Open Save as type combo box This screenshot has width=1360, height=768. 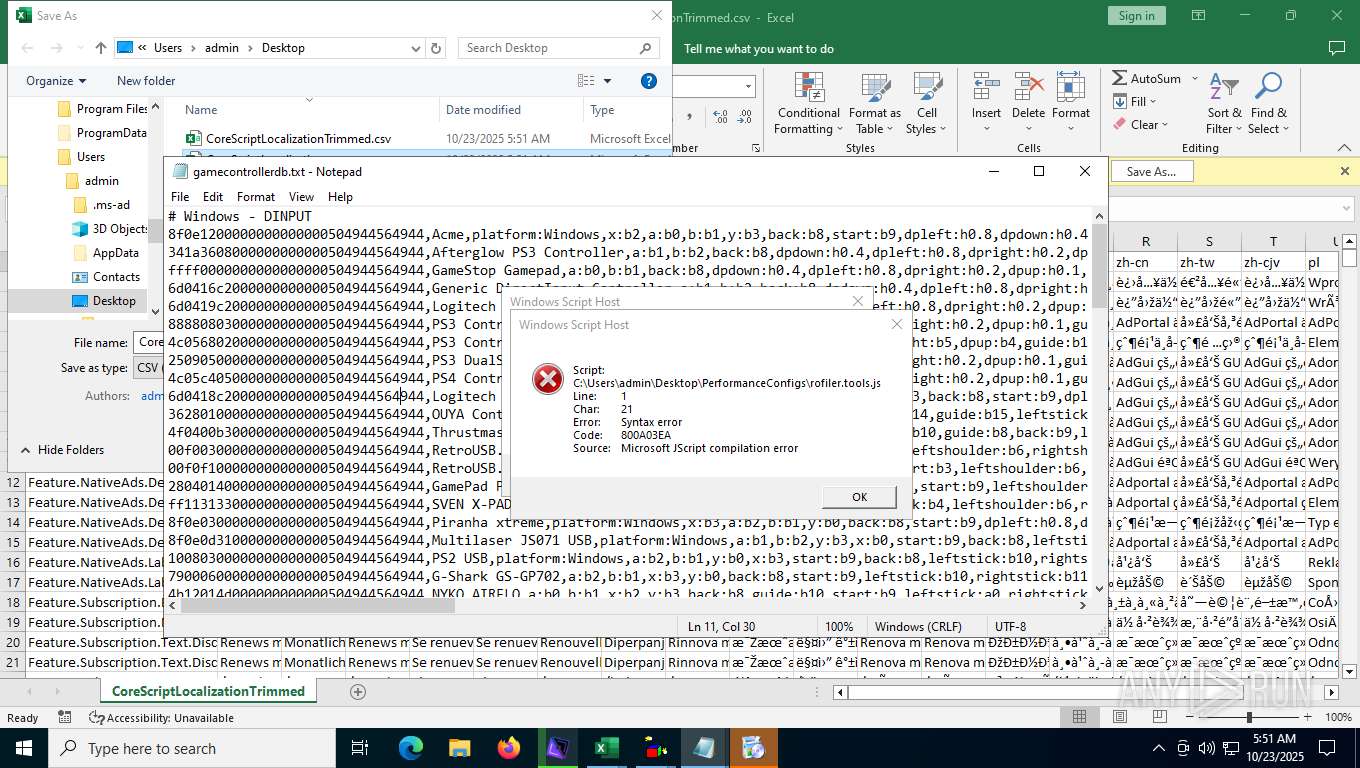click(x=148, y=368)
